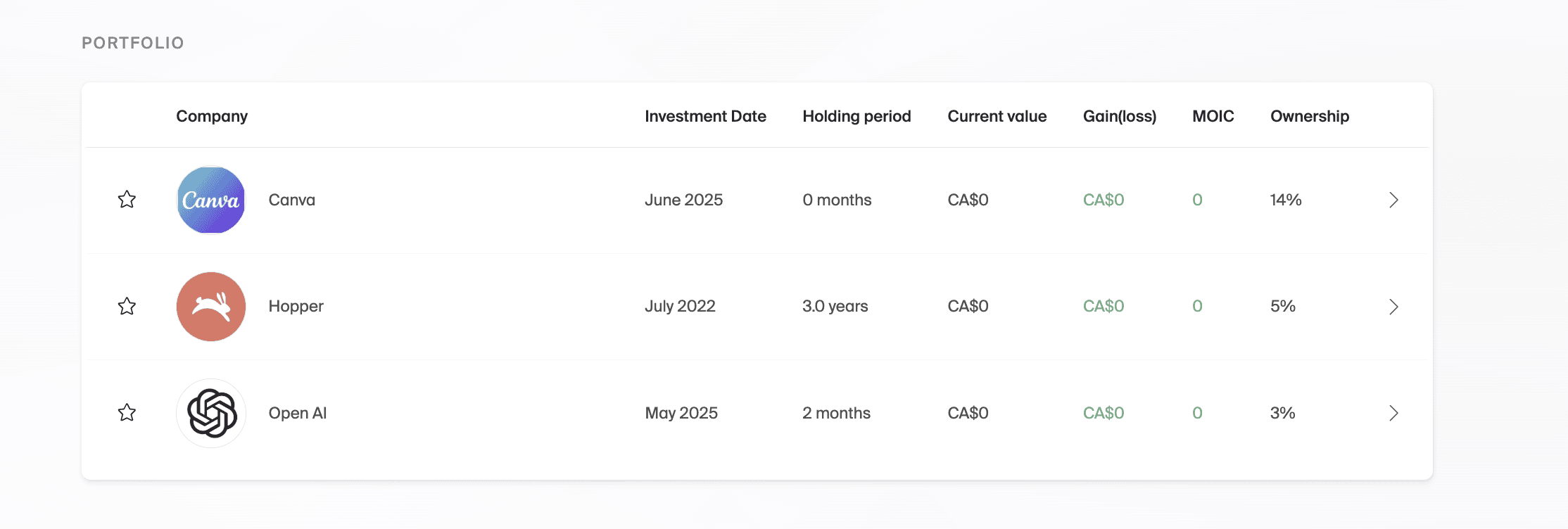Expand Canva row with chevron arrow
Viewport: 1568px width, 529px height.
point(1393,200)
